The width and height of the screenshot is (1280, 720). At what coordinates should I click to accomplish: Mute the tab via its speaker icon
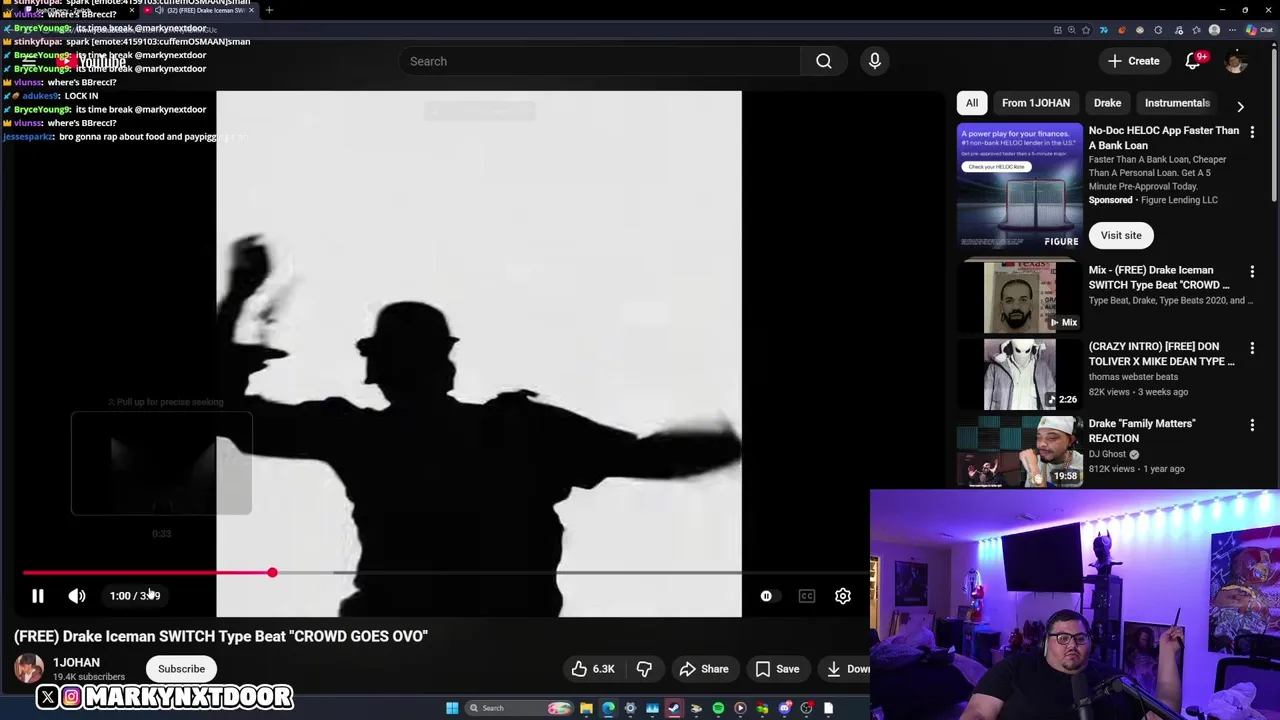159,10
